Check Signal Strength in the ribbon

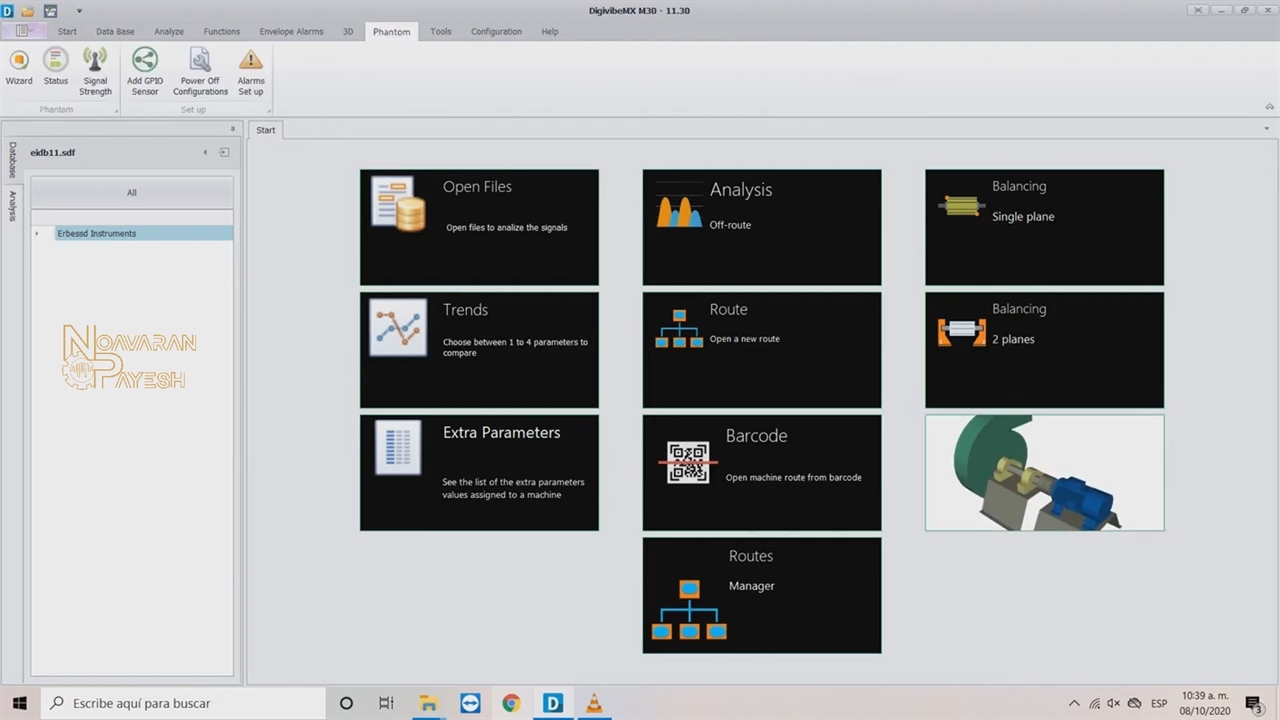pyautogui.click(x=95, y=68)
